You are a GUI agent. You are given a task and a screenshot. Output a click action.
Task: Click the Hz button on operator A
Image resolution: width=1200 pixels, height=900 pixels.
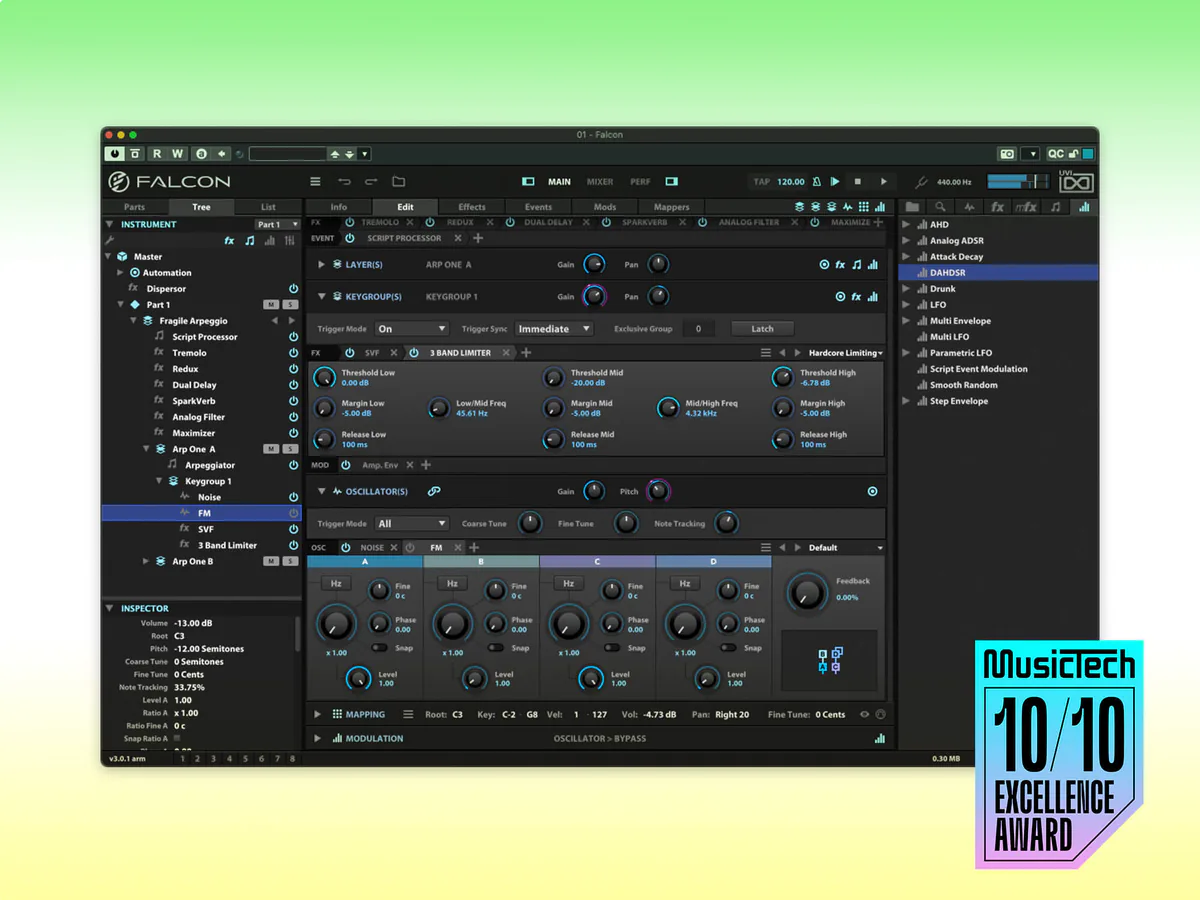(x=336, y=583)
